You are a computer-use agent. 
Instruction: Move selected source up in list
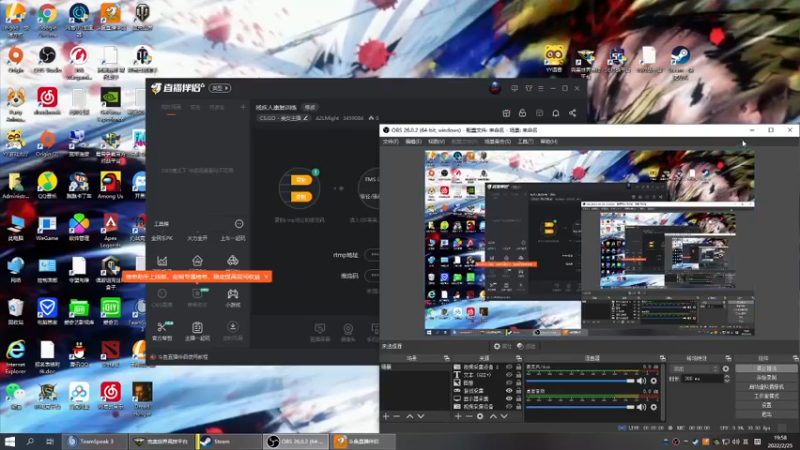tap(493, 416)
